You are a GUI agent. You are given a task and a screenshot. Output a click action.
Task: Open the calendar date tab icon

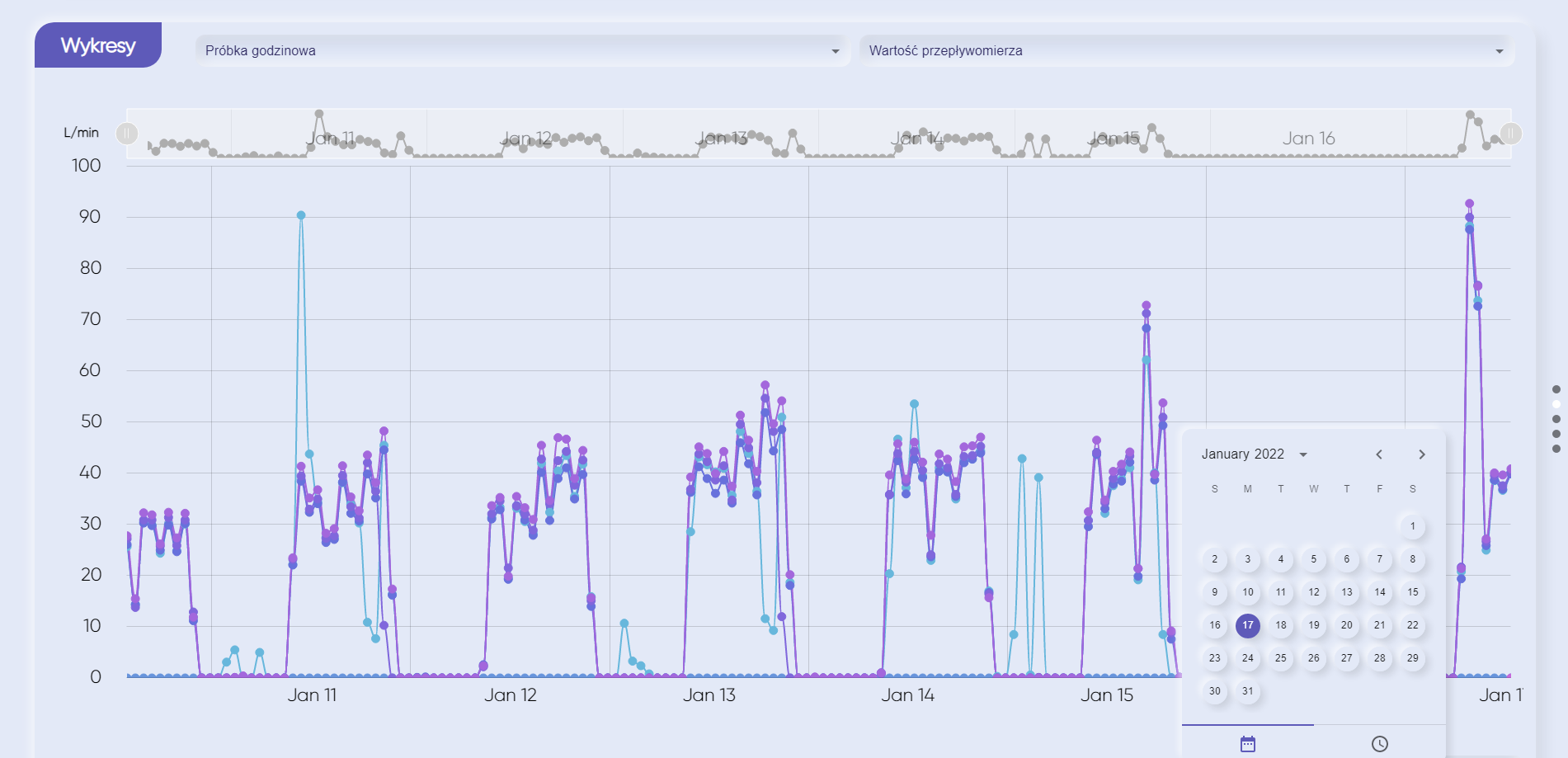(1247, 743)
